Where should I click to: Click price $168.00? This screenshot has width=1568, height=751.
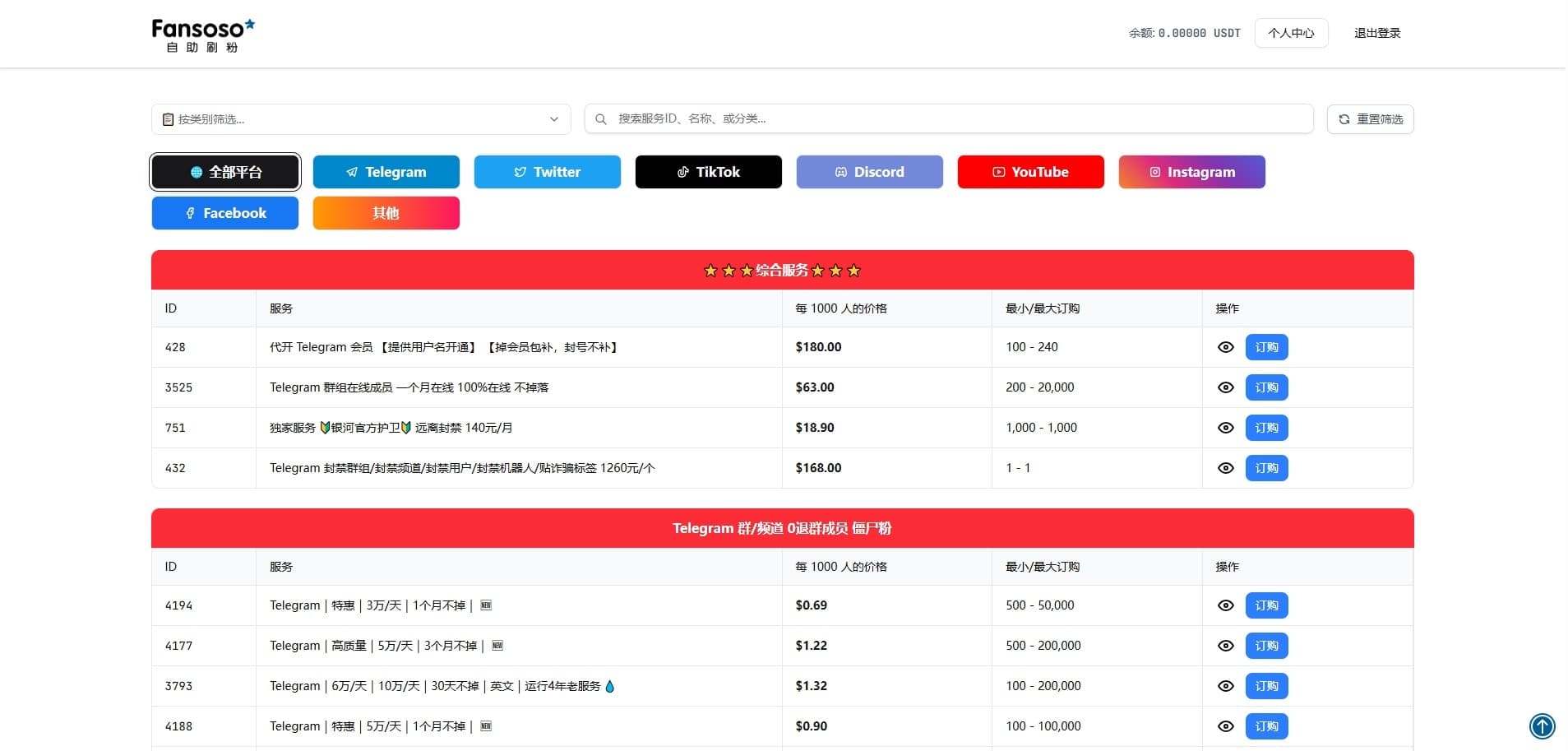[818, 468]
